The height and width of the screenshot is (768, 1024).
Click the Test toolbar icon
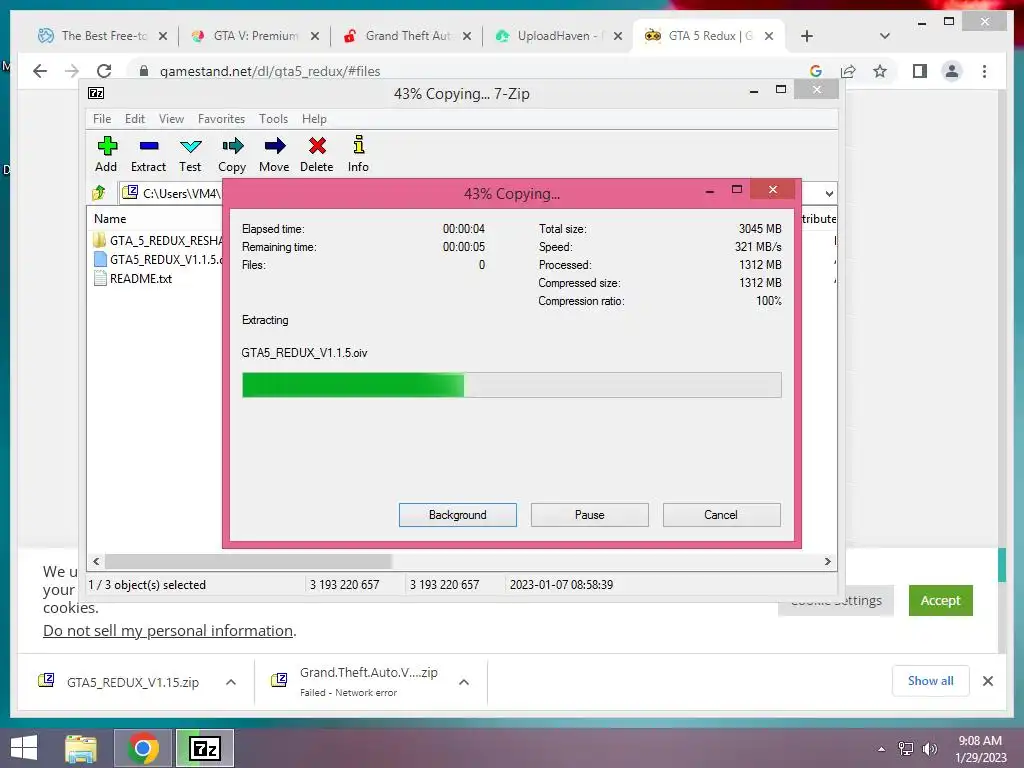point(190,154)
